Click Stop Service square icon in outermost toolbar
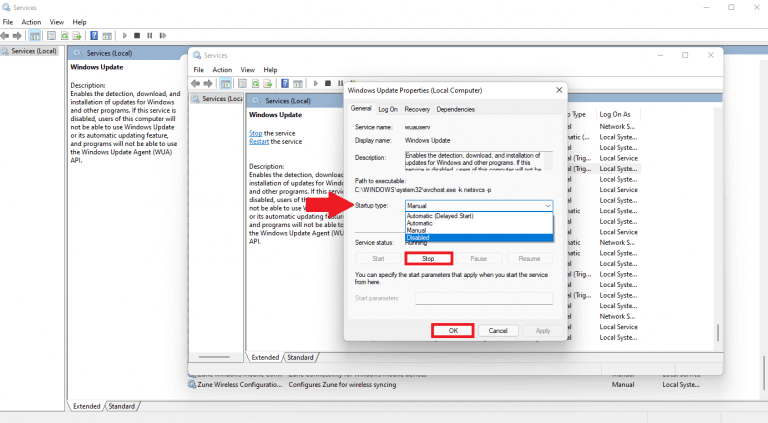 [135, 35]
